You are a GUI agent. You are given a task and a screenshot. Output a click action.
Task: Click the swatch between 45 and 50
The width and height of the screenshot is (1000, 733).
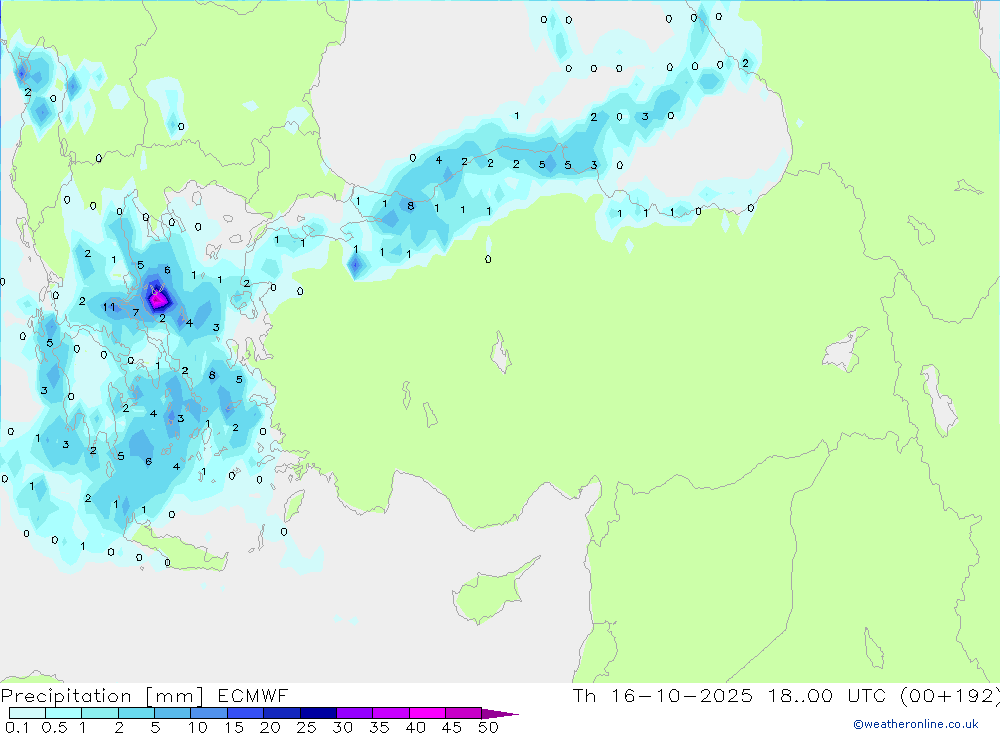coord(464,713)
